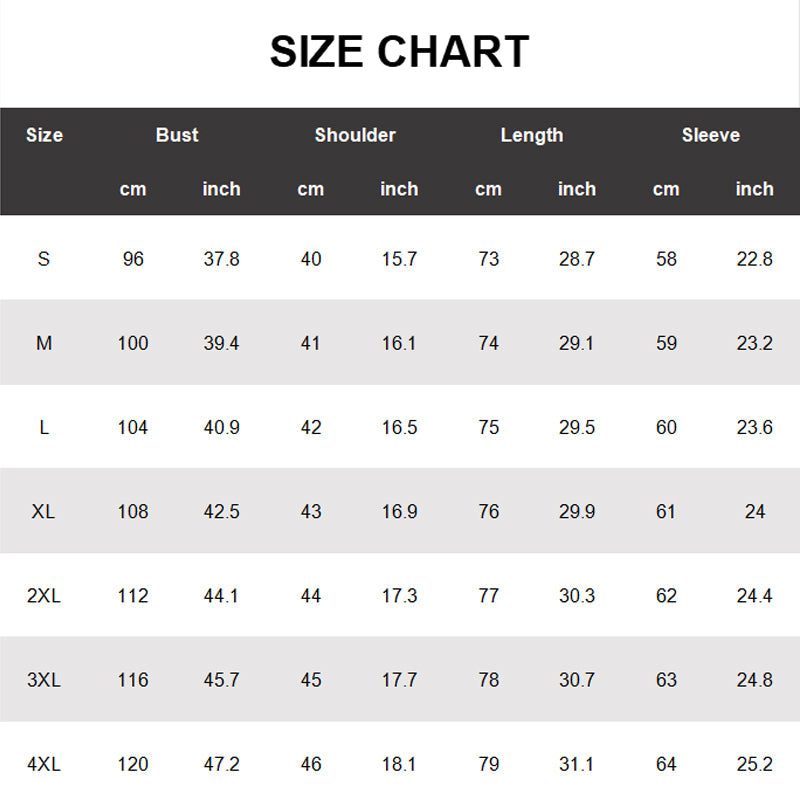Screen dimensions: 800x800
Task: Click the S size row label
Action: 44,259
